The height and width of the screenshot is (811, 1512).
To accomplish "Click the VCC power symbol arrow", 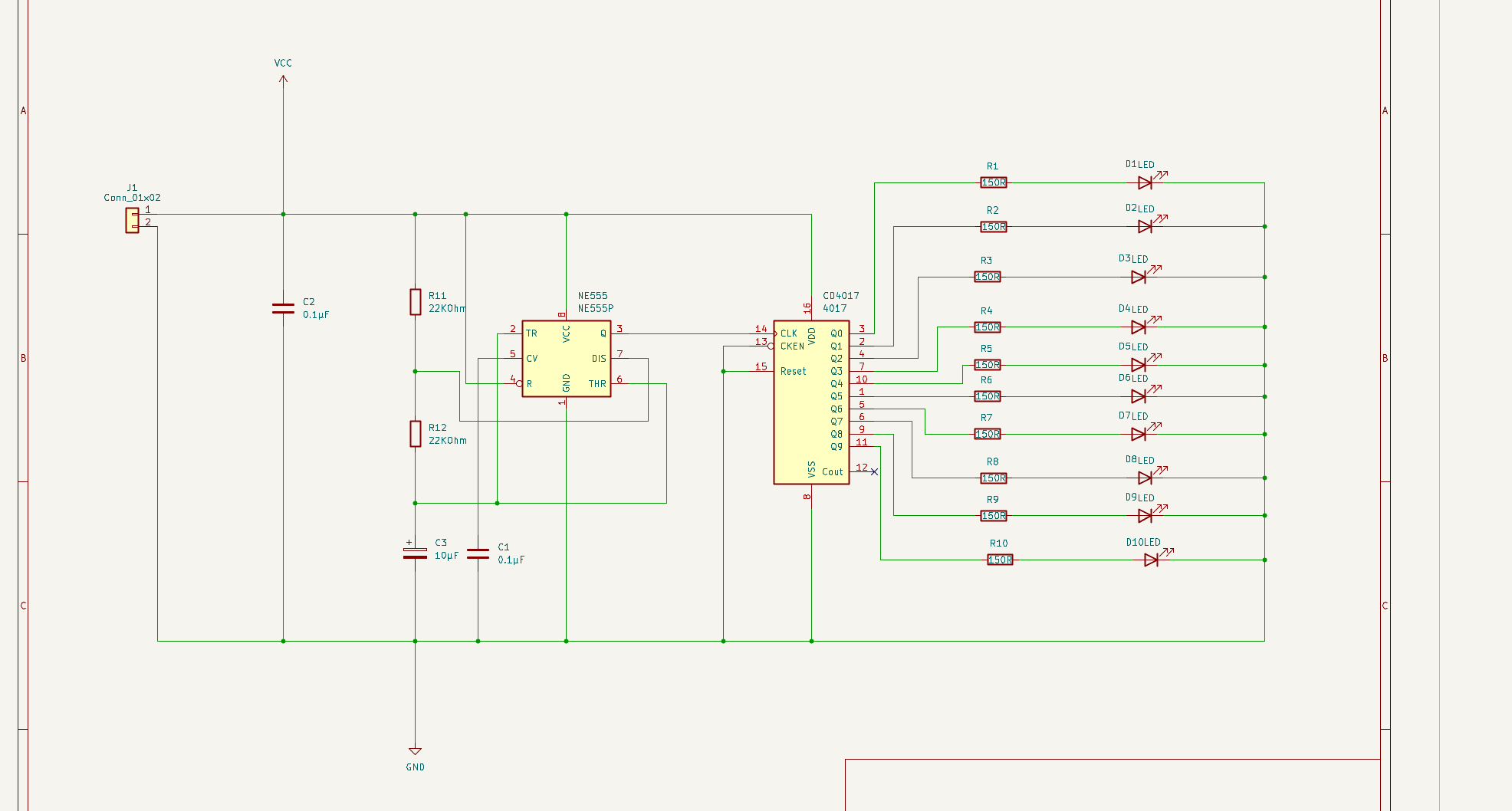I will [x=283, y=78].
